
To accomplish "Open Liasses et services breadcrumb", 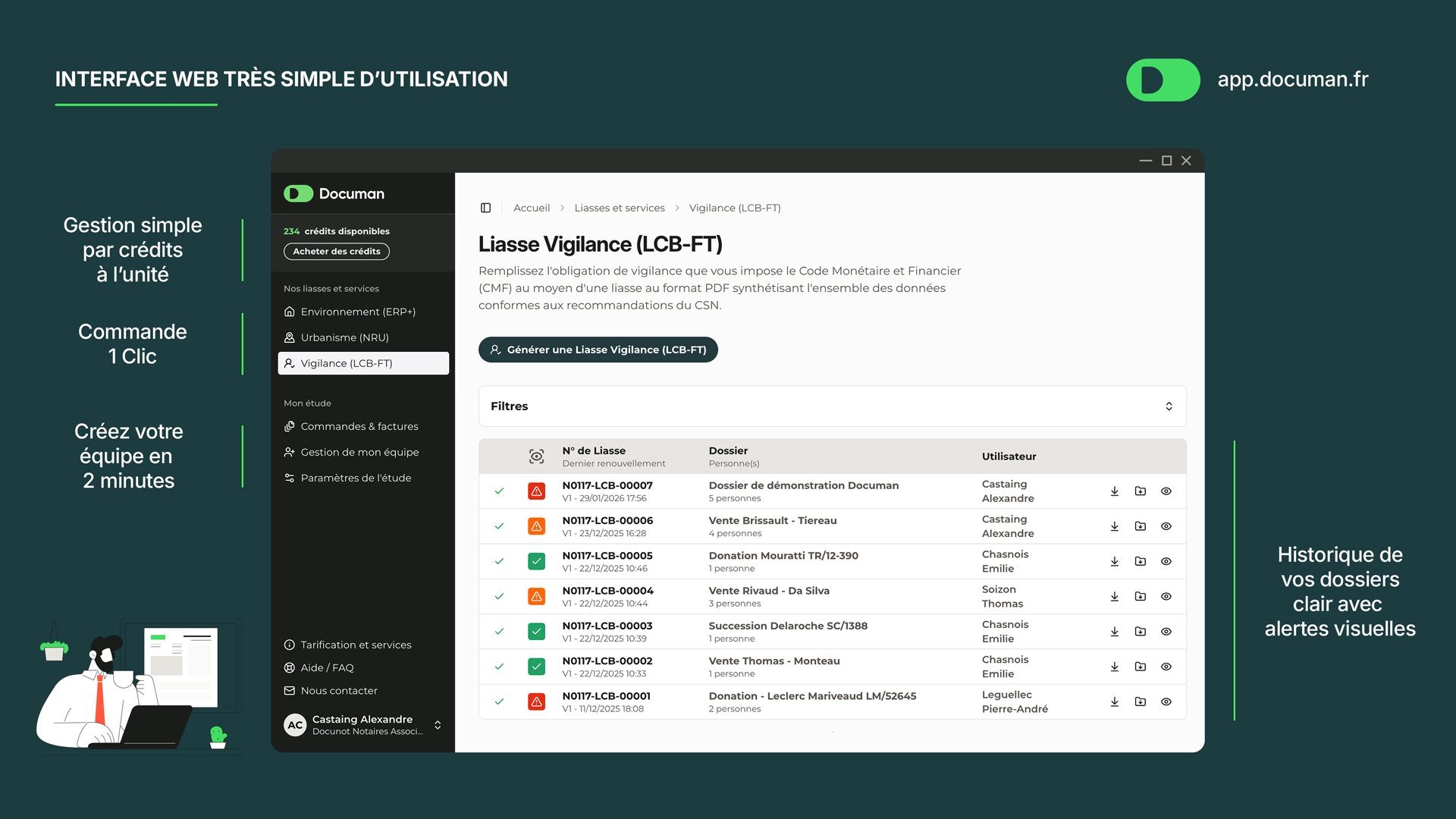I will click(x=619, y=208).
